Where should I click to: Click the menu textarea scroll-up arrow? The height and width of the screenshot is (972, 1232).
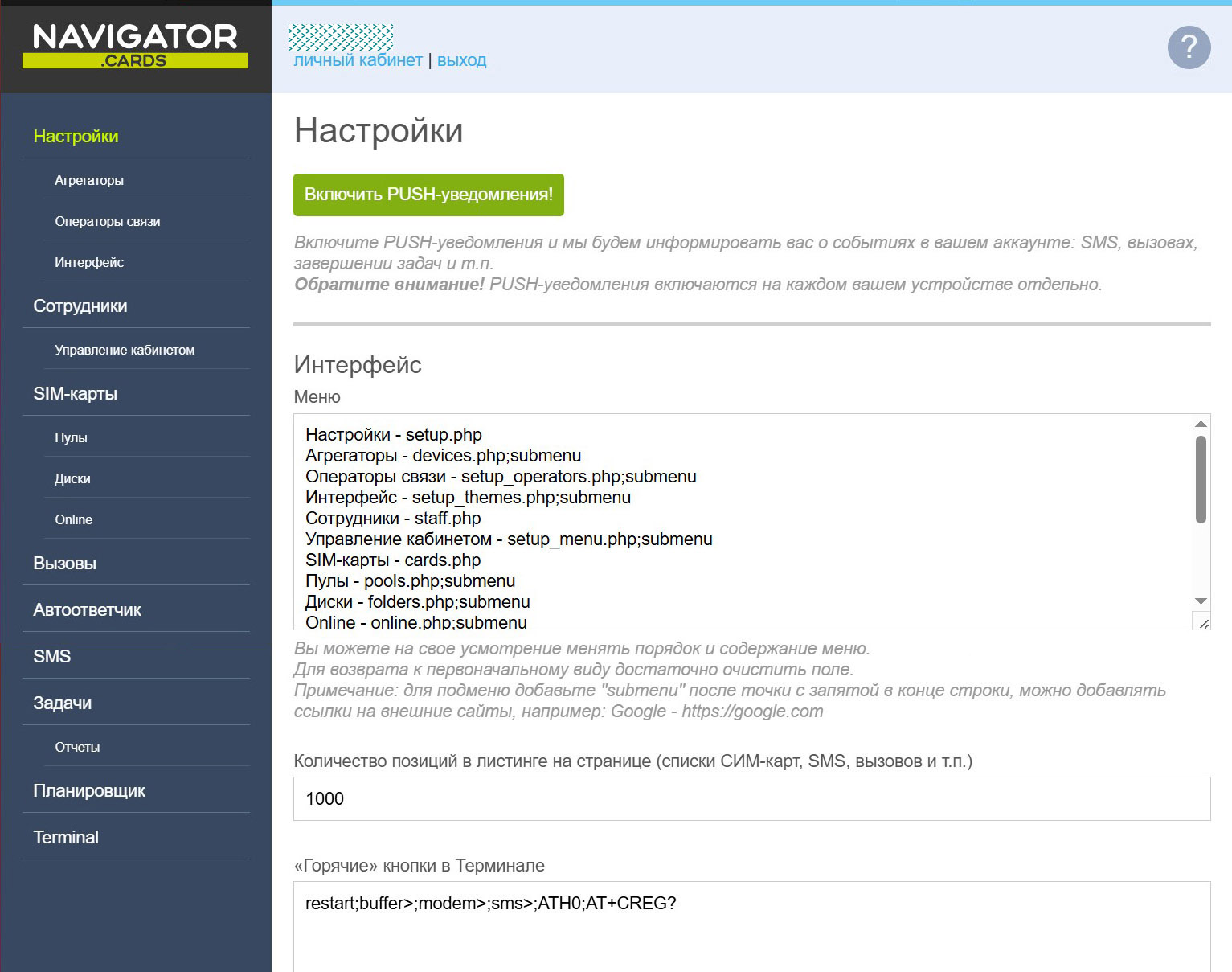tap(1201, 424)
